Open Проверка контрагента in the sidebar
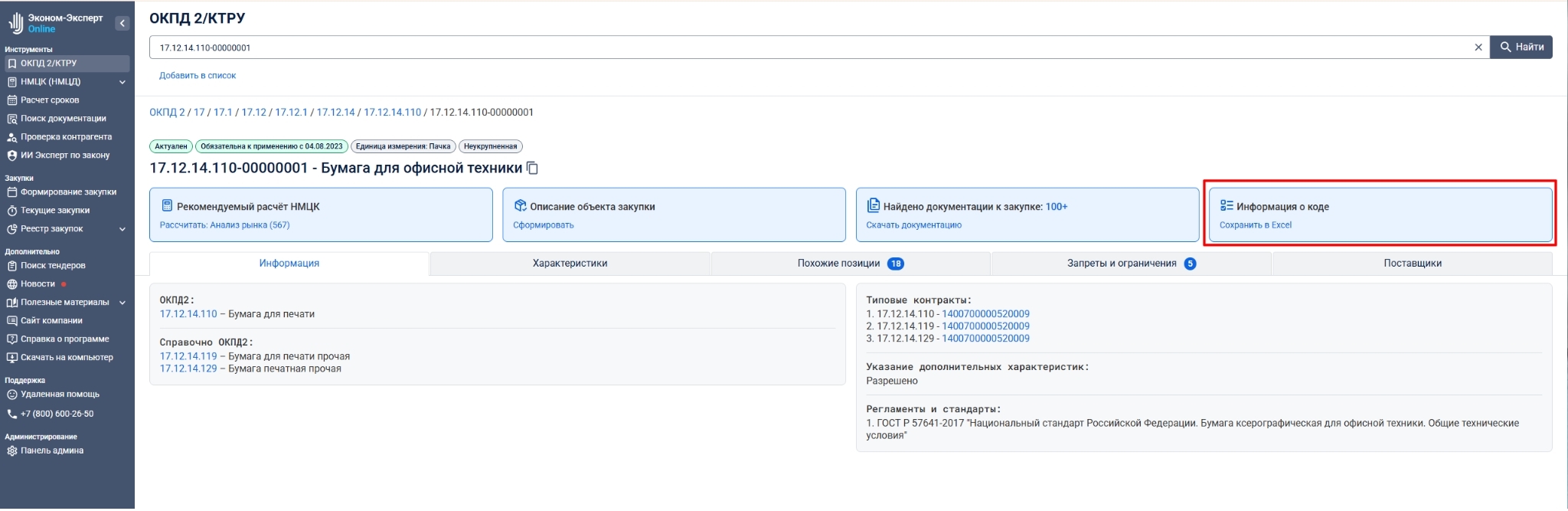1568x511 pixels. pyautogui.click(x=66, y=137)
